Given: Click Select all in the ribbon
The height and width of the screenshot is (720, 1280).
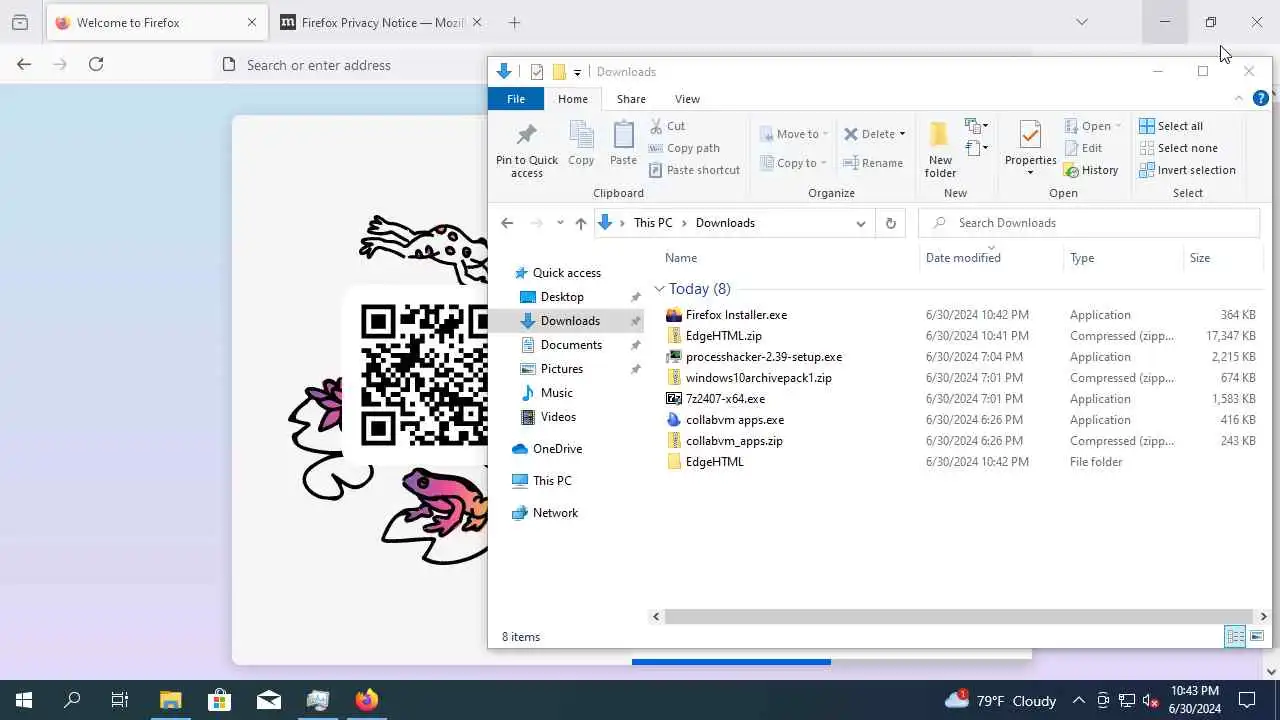Looking at the screenshot, I should pos(1171,126).
